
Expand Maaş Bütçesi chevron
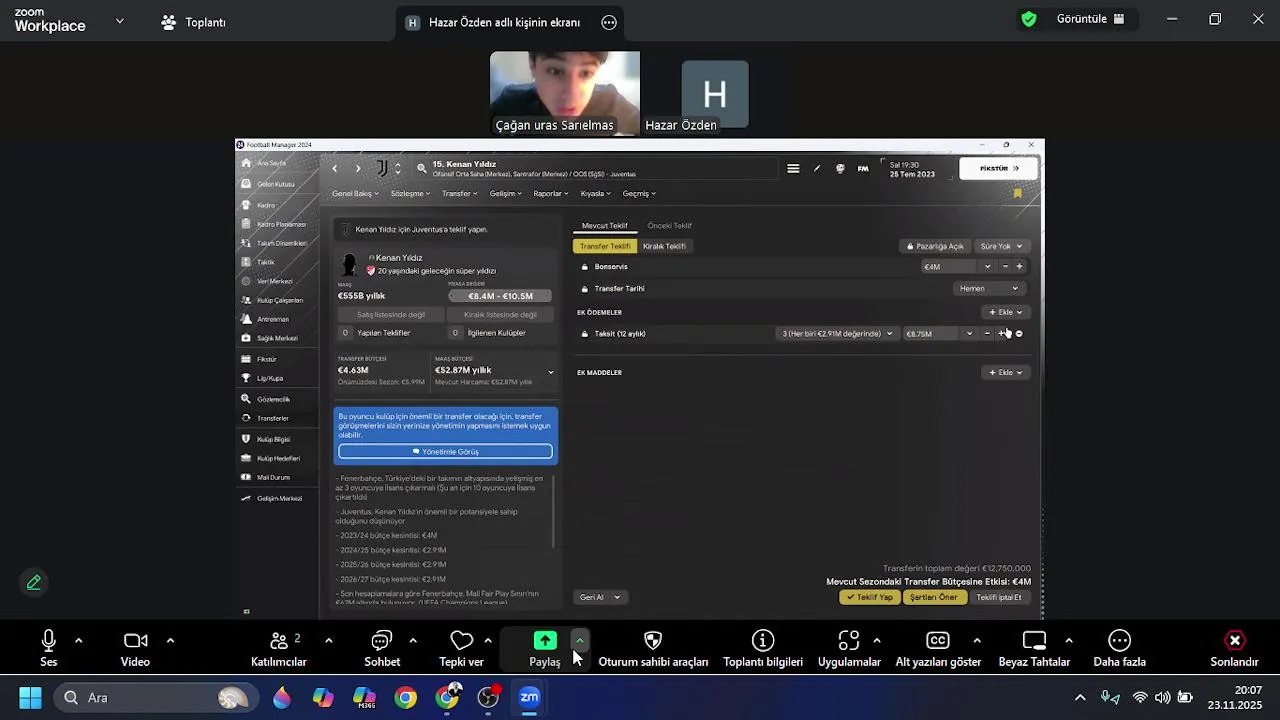550,372
